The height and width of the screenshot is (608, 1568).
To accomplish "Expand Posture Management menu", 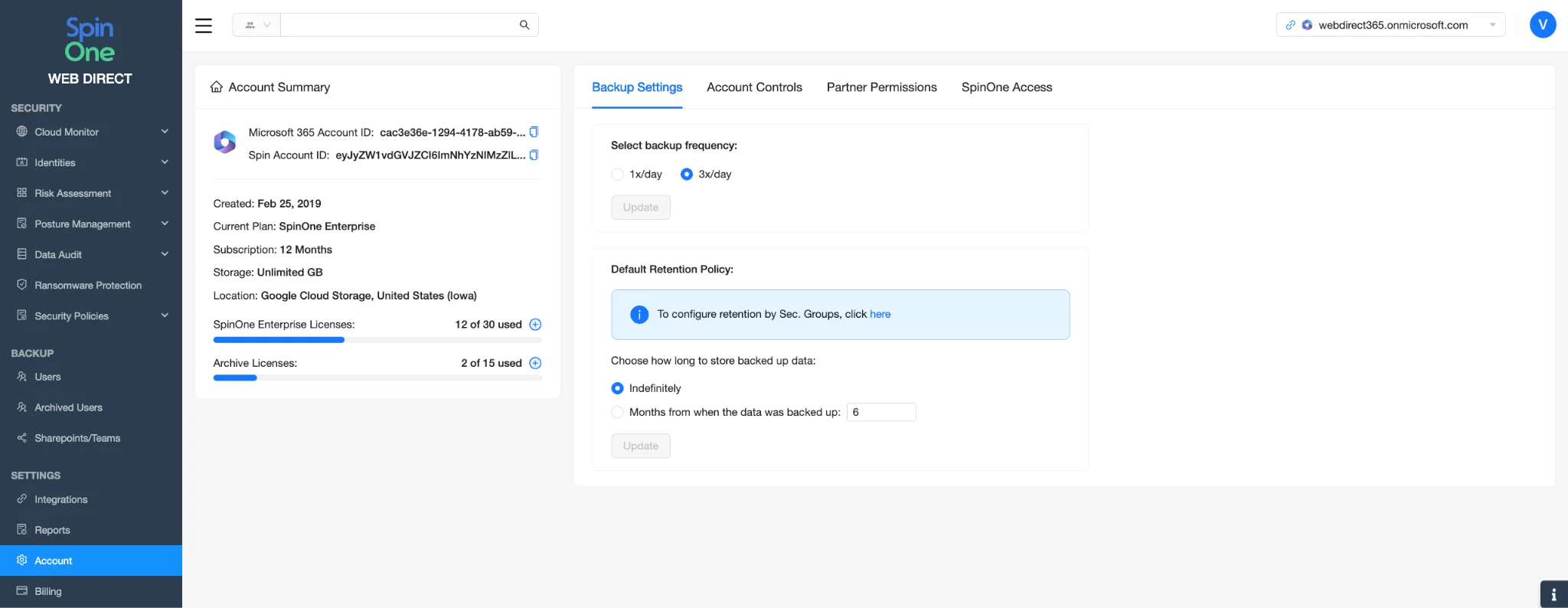I will 91,224.
